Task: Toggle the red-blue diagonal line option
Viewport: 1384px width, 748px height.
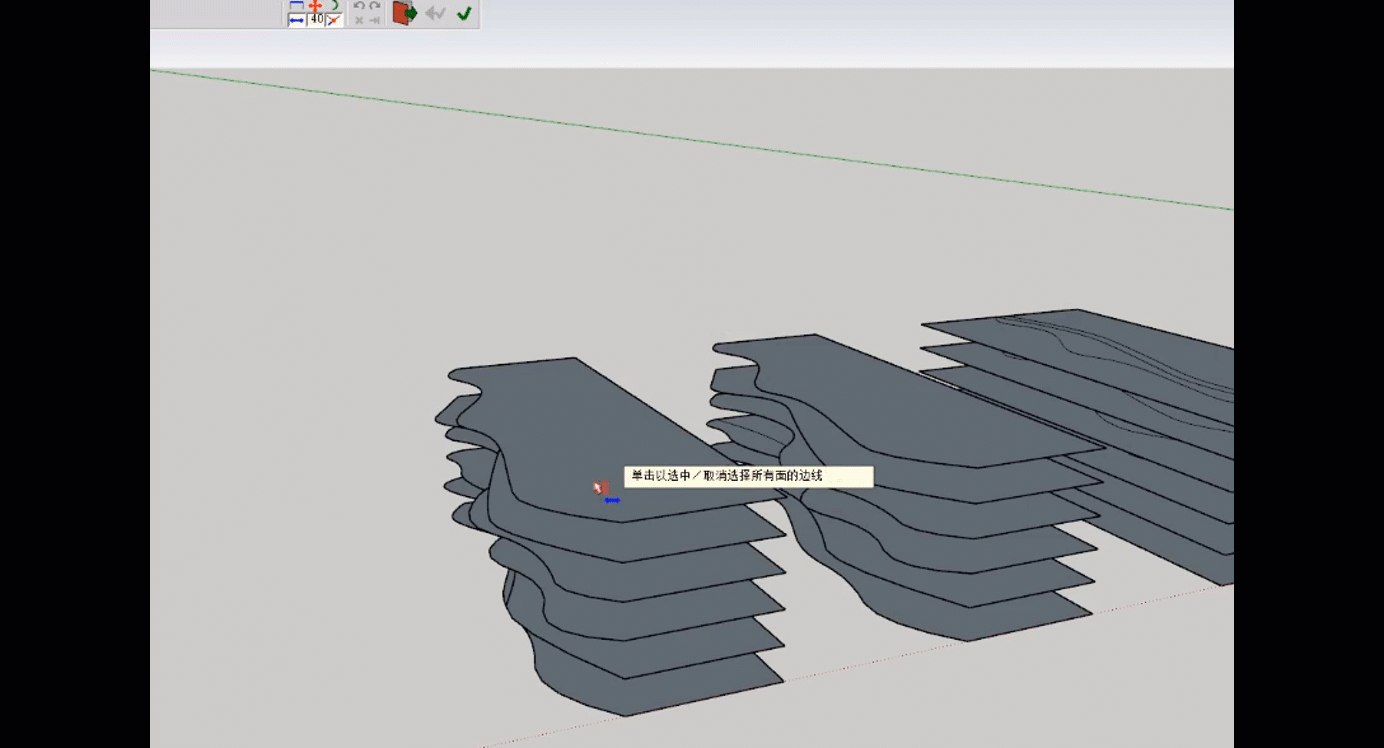Action: [334, 20]
